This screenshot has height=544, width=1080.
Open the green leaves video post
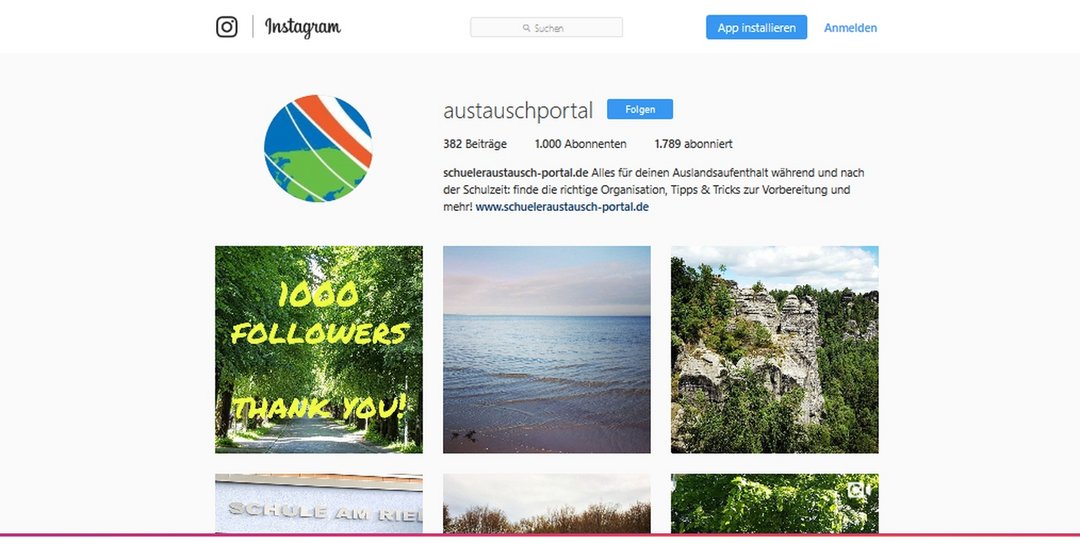(775, 503)
